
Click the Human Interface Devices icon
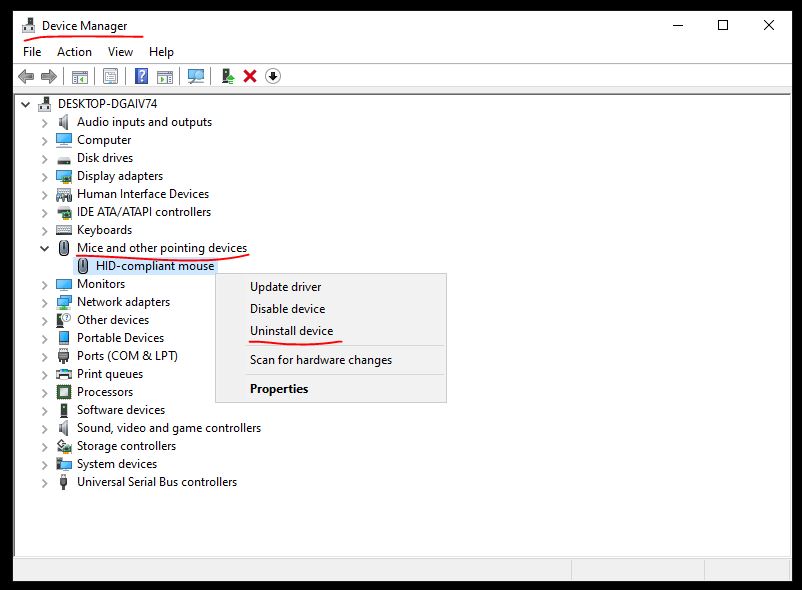click(64, 194)
